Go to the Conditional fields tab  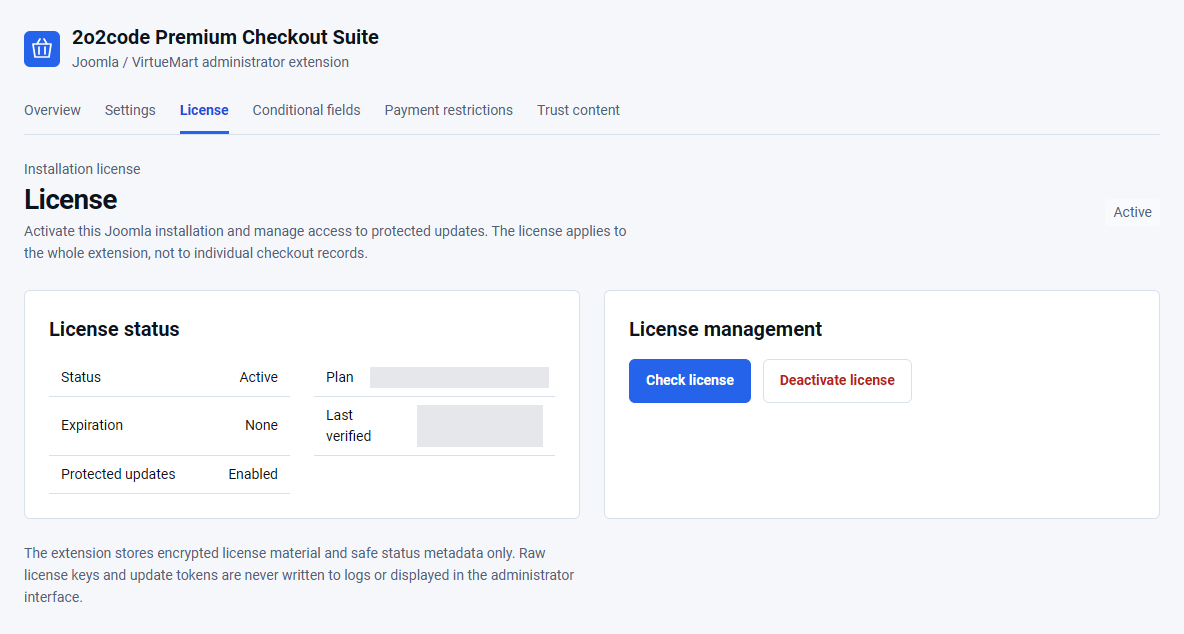(x=307, y=110)
